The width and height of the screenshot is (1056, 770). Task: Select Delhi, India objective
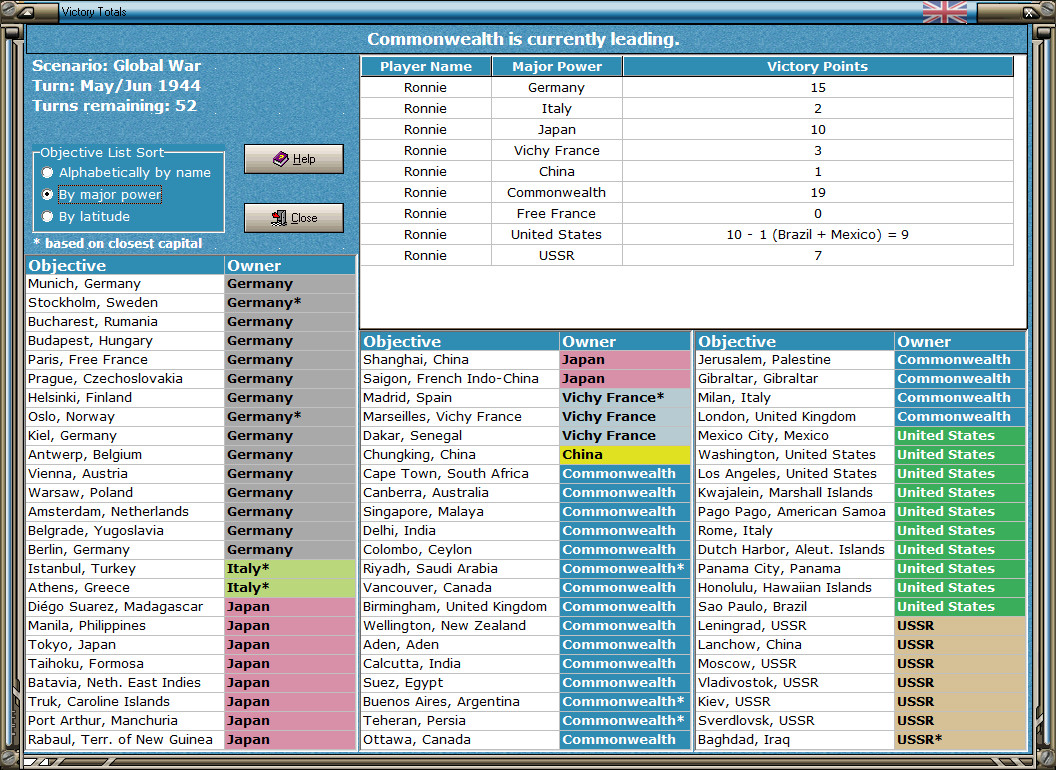pos(460,531)
